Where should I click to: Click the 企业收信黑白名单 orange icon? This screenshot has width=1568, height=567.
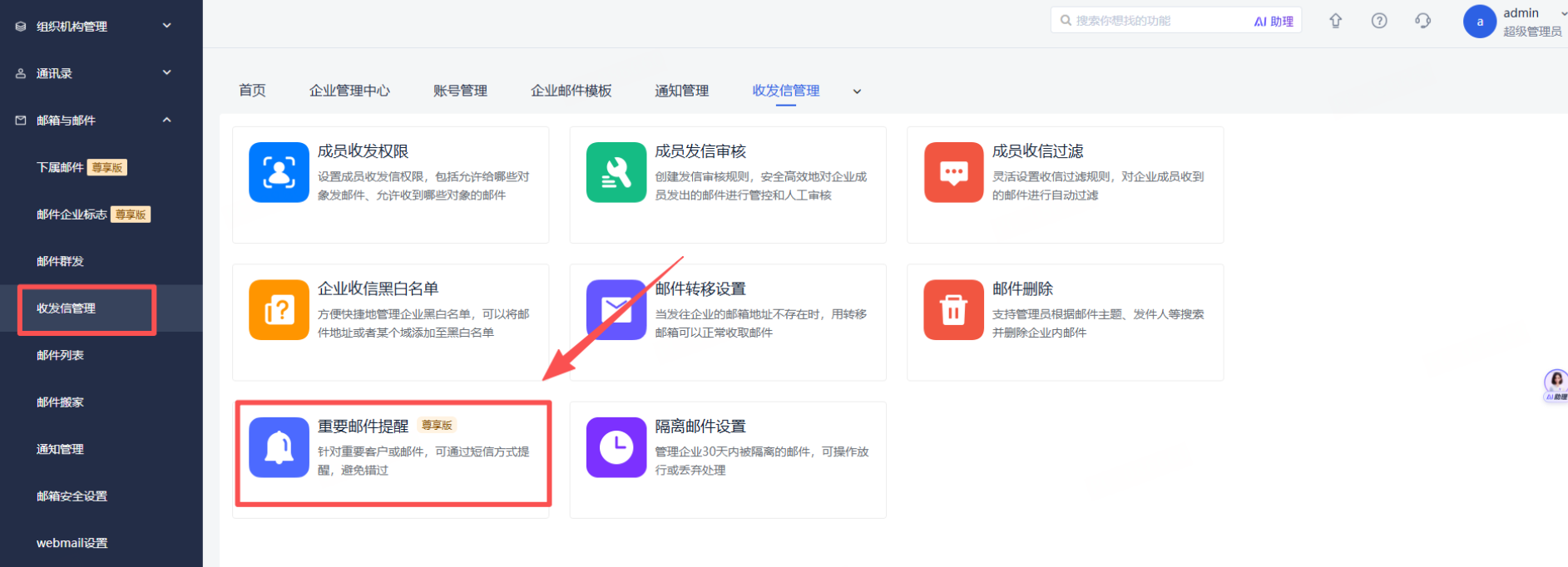(279, 310)
